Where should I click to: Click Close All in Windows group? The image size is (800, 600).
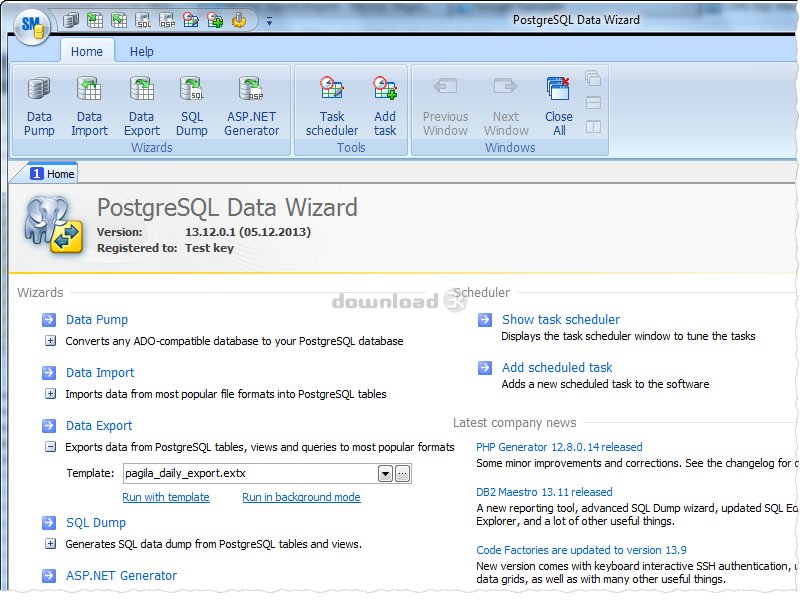[559, 106]
